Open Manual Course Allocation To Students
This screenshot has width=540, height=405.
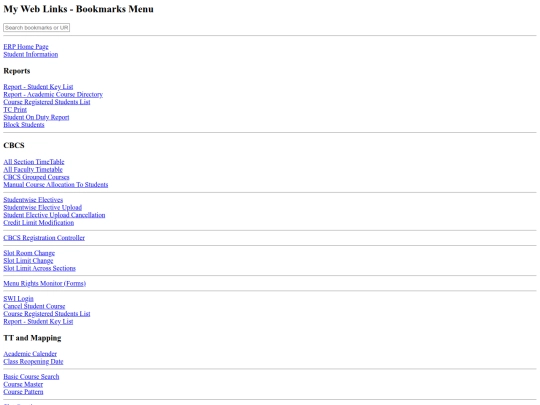coord(56,185)
